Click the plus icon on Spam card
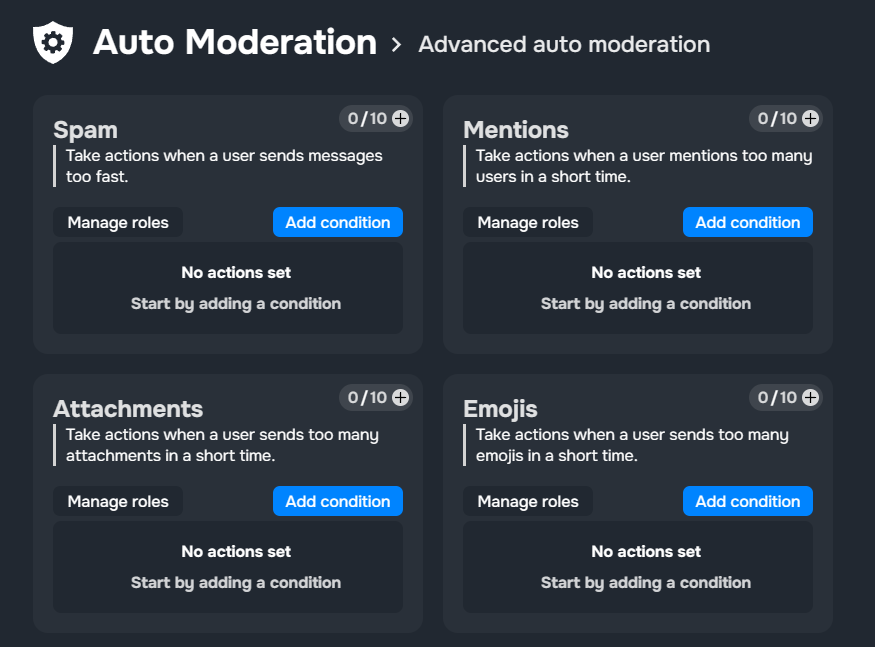This screenshot has height=647, width=875. tap(400, 119)
